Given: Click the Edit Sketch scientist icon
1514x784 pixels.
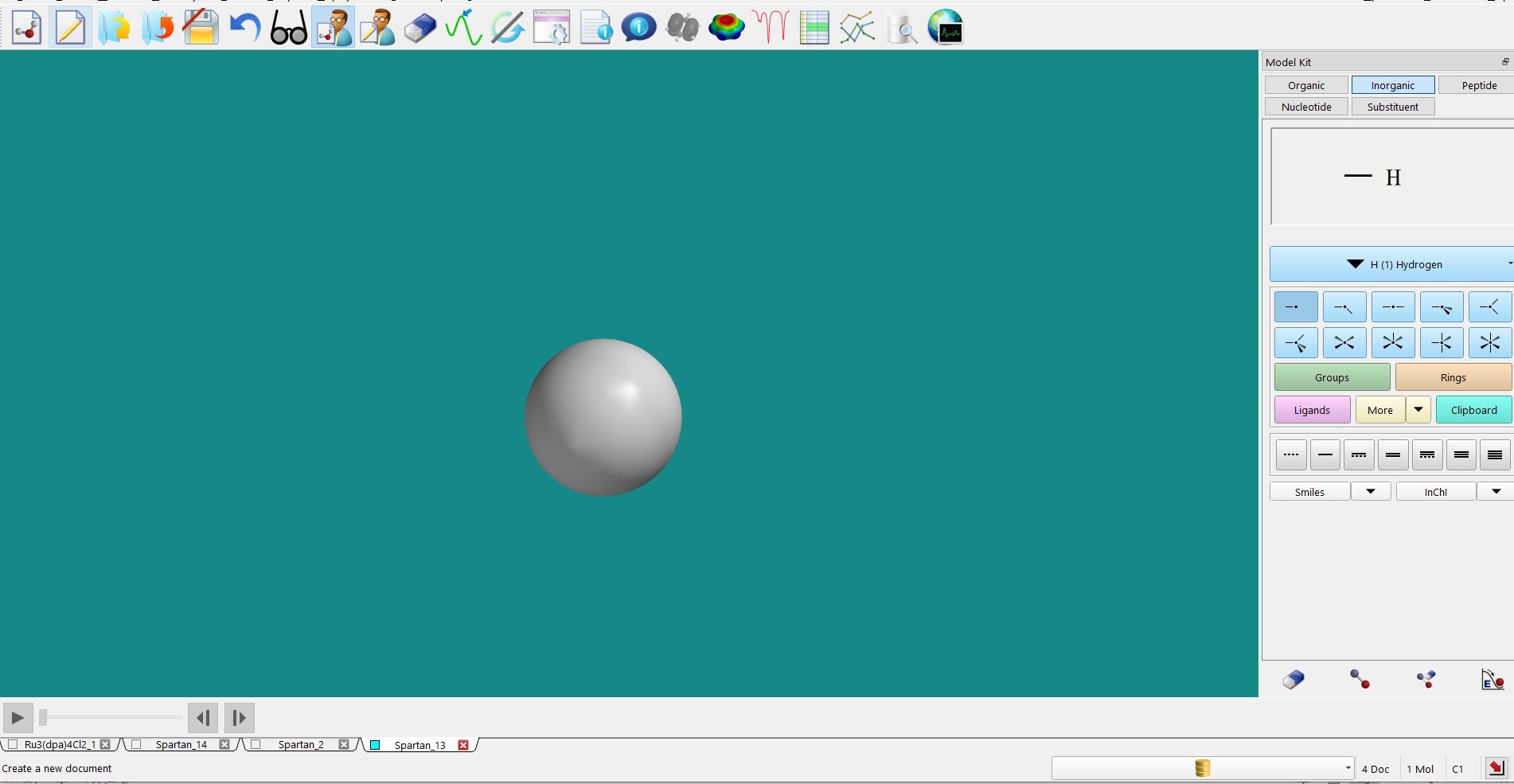Looking at the screenshot, I should [x=377, y=27].
